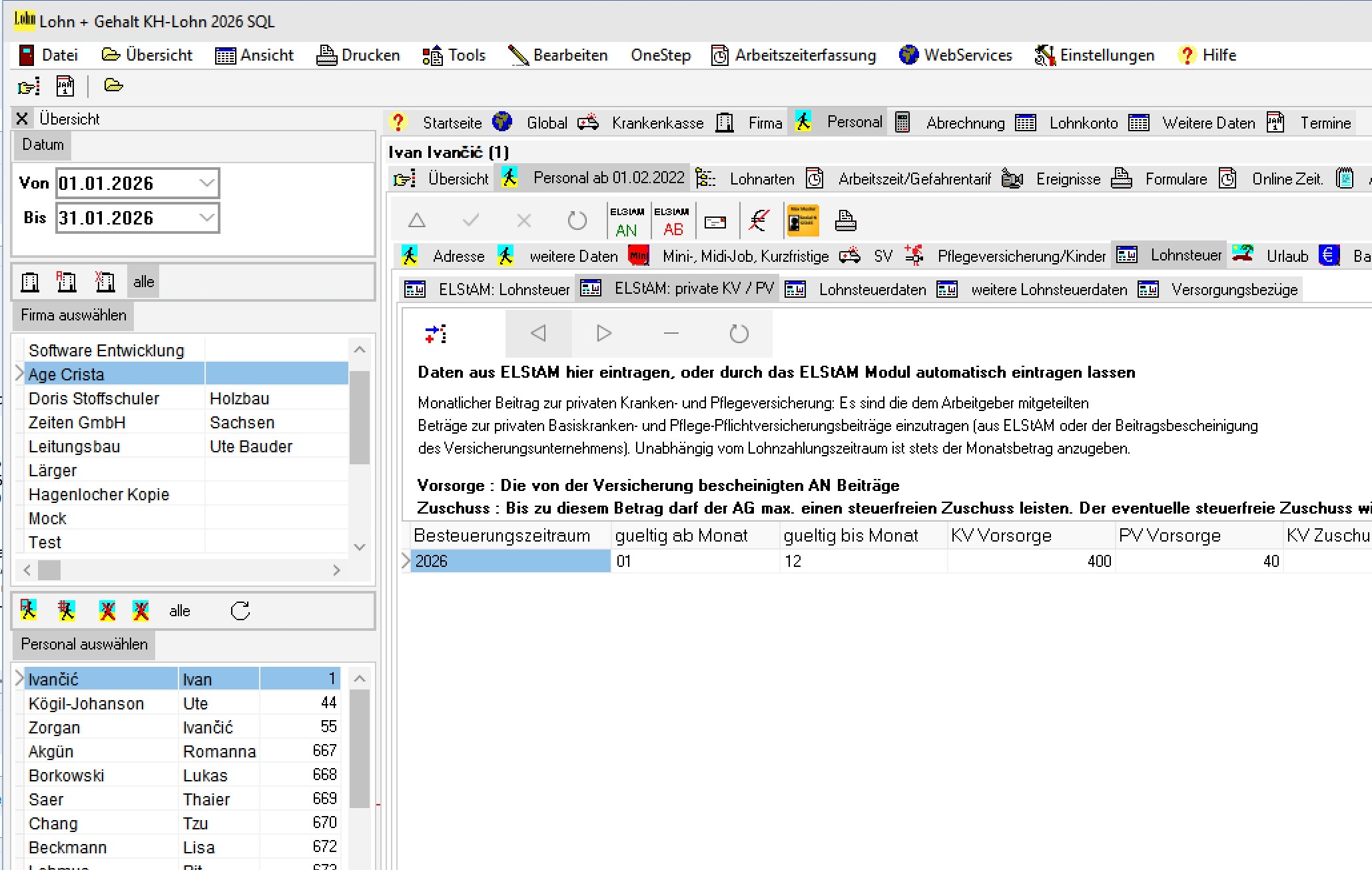Screen dimensions: 1372x870
Task: Click the printer icon in personal toolbar
Action: pos(845,220)
